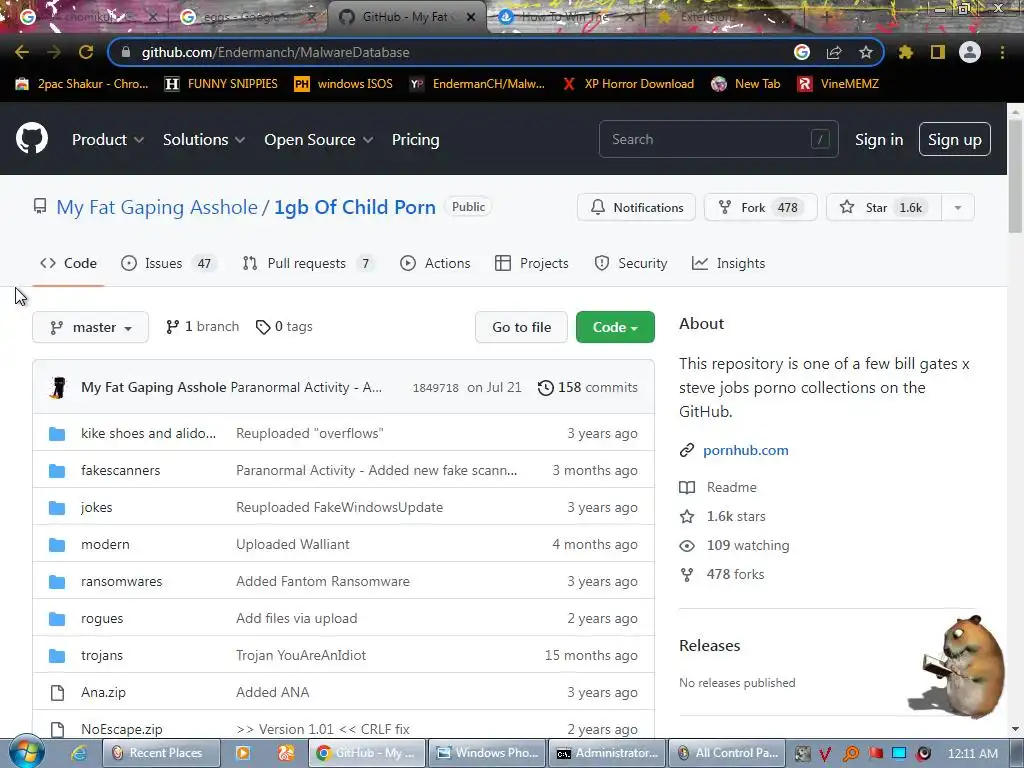Open the Security tab

[x=631, y=263]
